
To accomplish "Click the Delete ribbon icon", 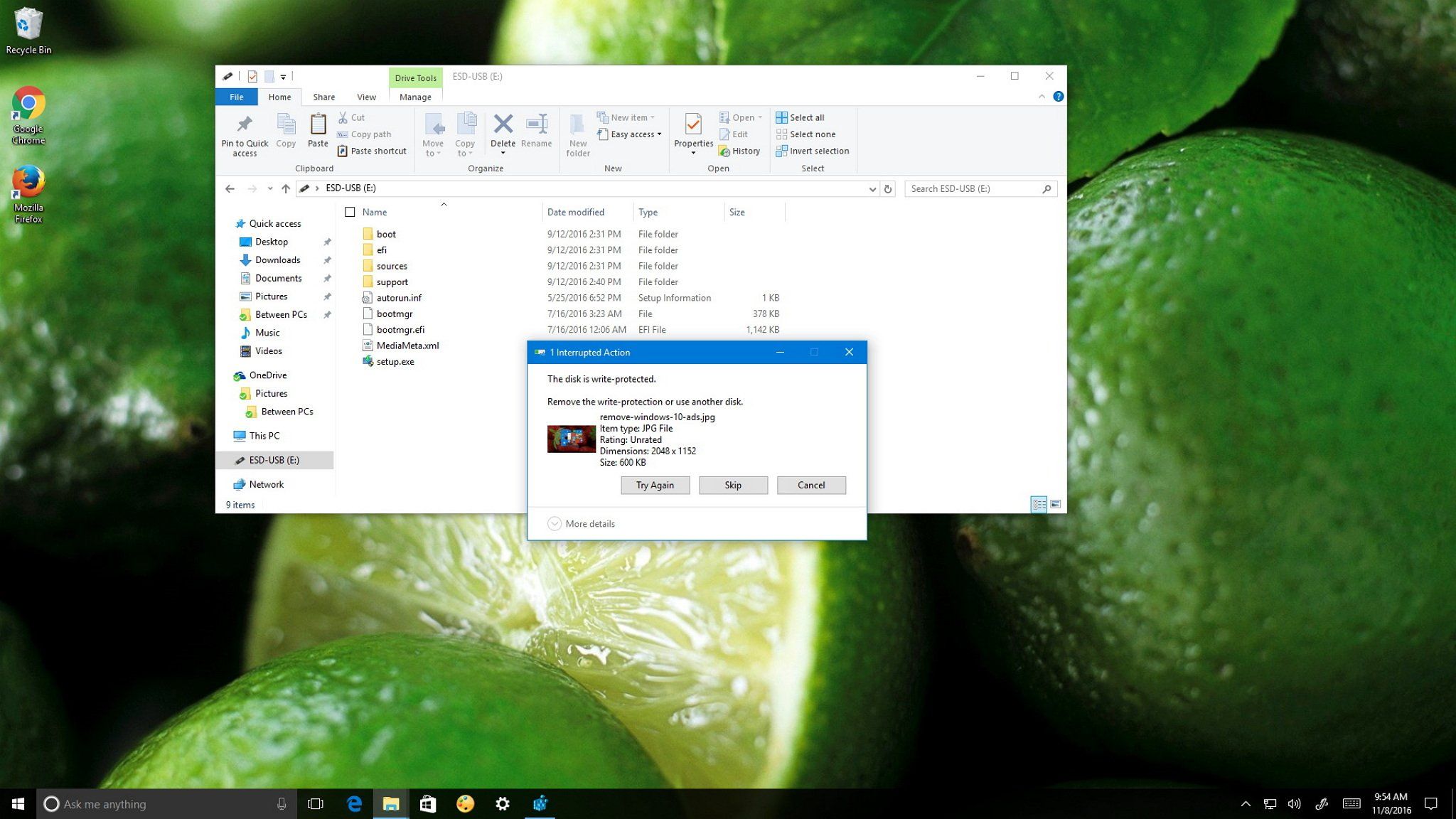I will 503,126.
